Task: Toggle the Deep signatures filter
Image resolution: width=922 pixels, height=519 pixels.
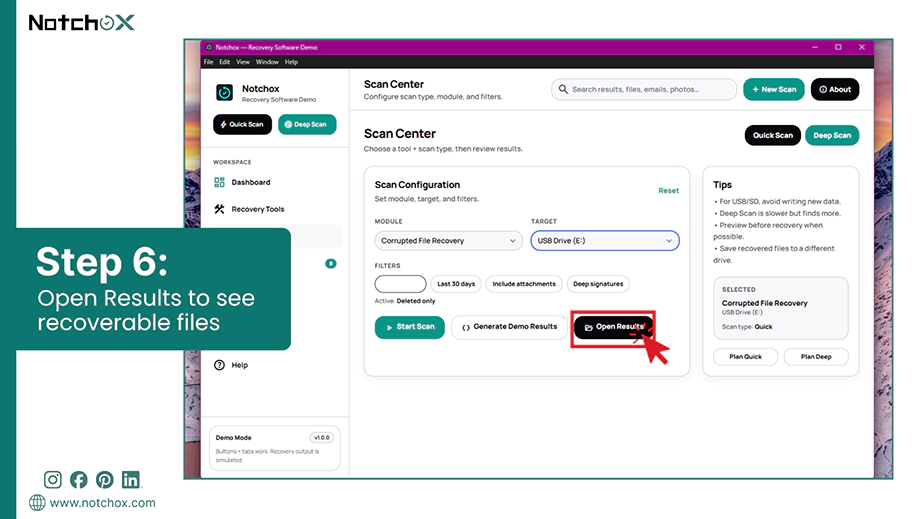Action: tap(598, 284)
